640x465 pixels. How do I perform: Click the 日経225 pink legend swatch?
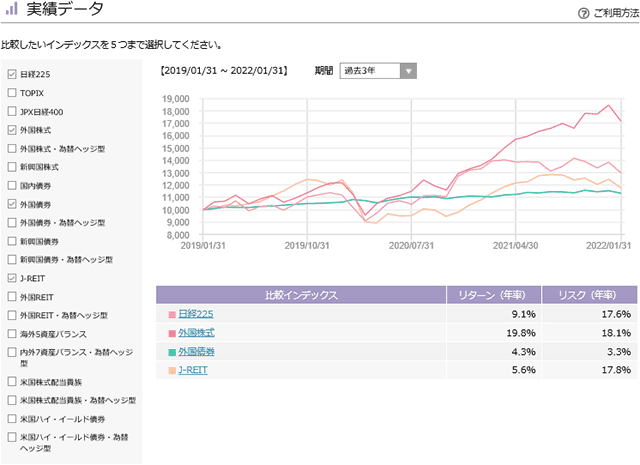coord(172,315)
